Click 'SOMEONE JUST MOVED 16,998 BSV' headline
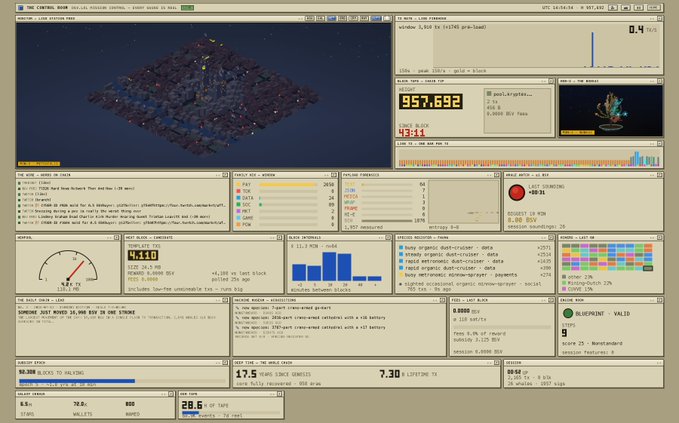The height and width of the screenshot is (423, 679). [77, 312]
